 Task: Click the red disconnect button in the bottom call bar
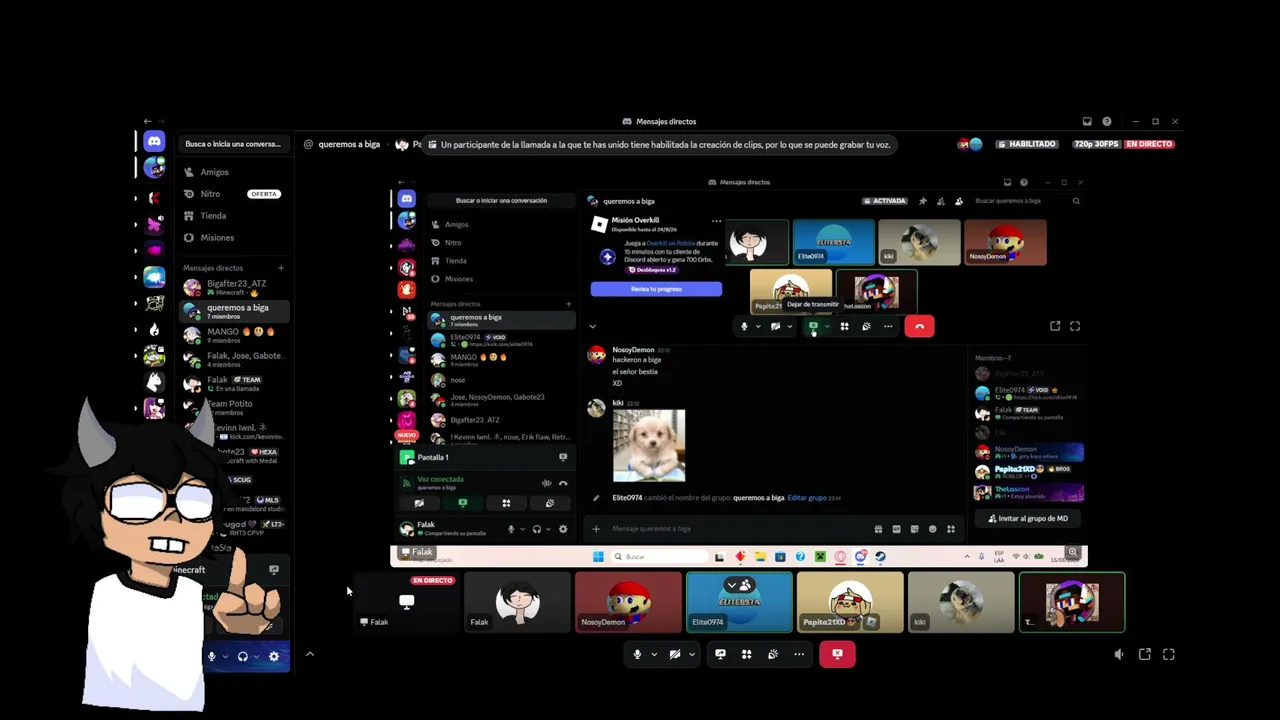click(x=837, y=654)
